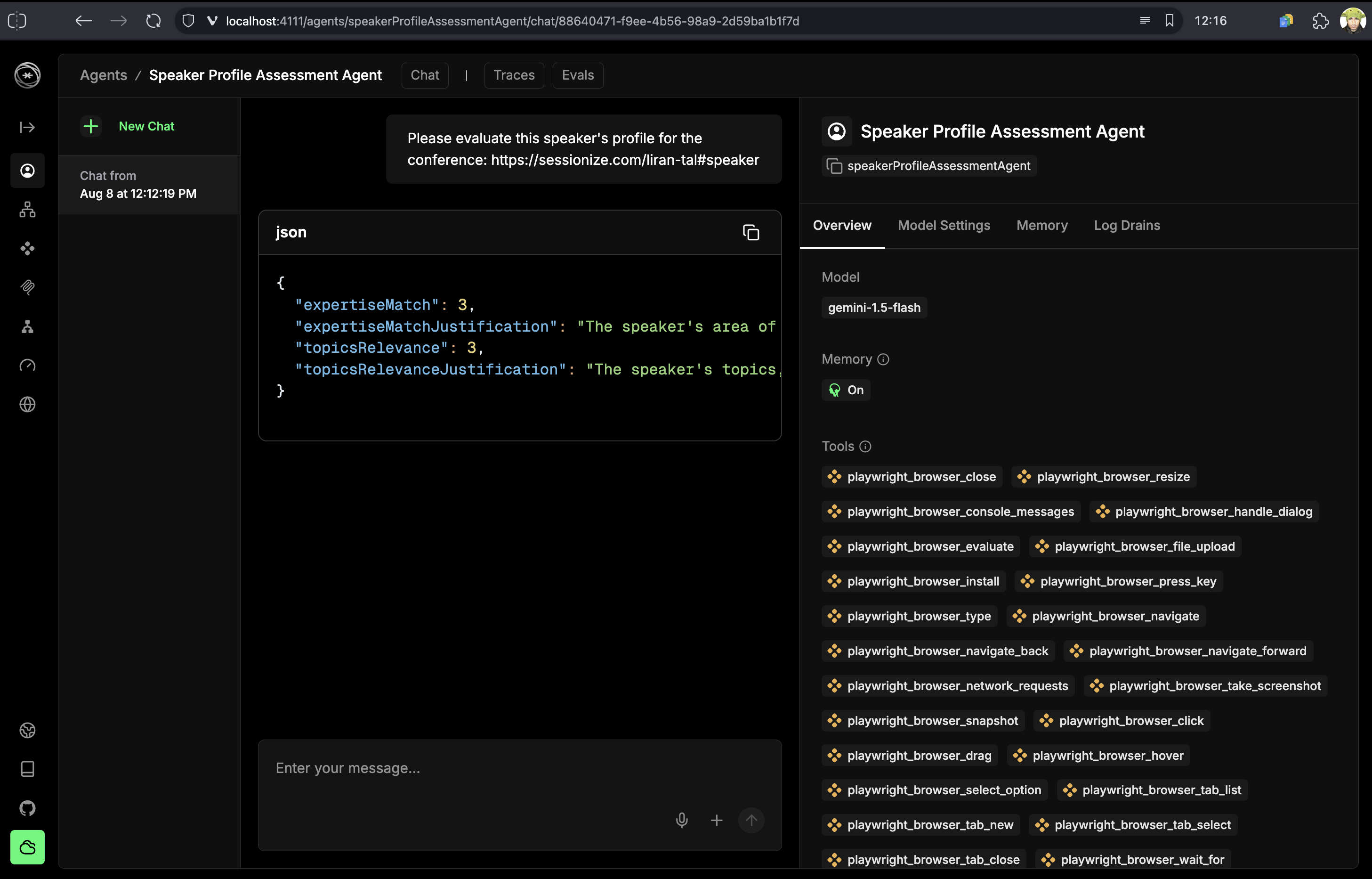This screenshot has height=879, width=1372.
Task: Click the plus attachment icon in message box
Action: pyautogui.click(x=717, y=820)
